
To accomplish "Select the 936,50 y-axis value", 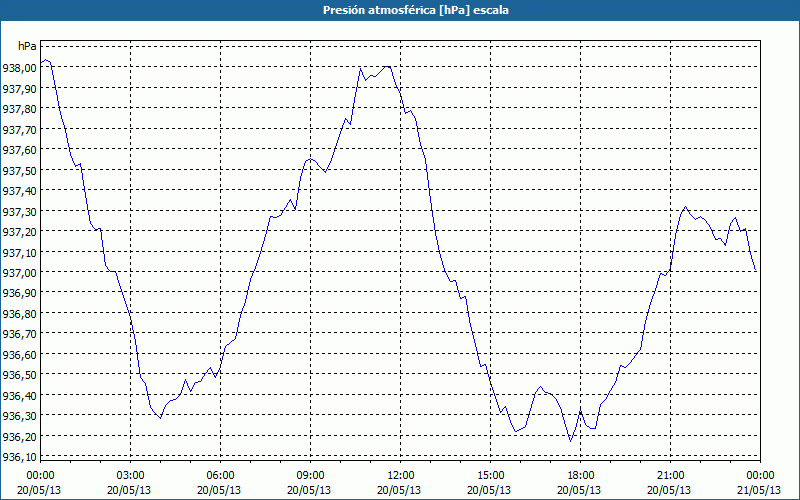I will (x=19, y=374).
